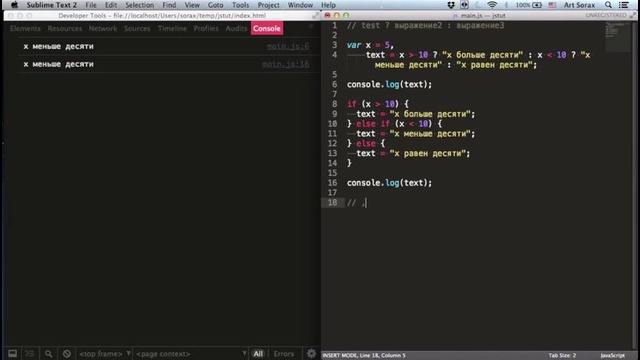Open DevTools settings gear icon
The image size is (640, 360).
coord(311,353)
